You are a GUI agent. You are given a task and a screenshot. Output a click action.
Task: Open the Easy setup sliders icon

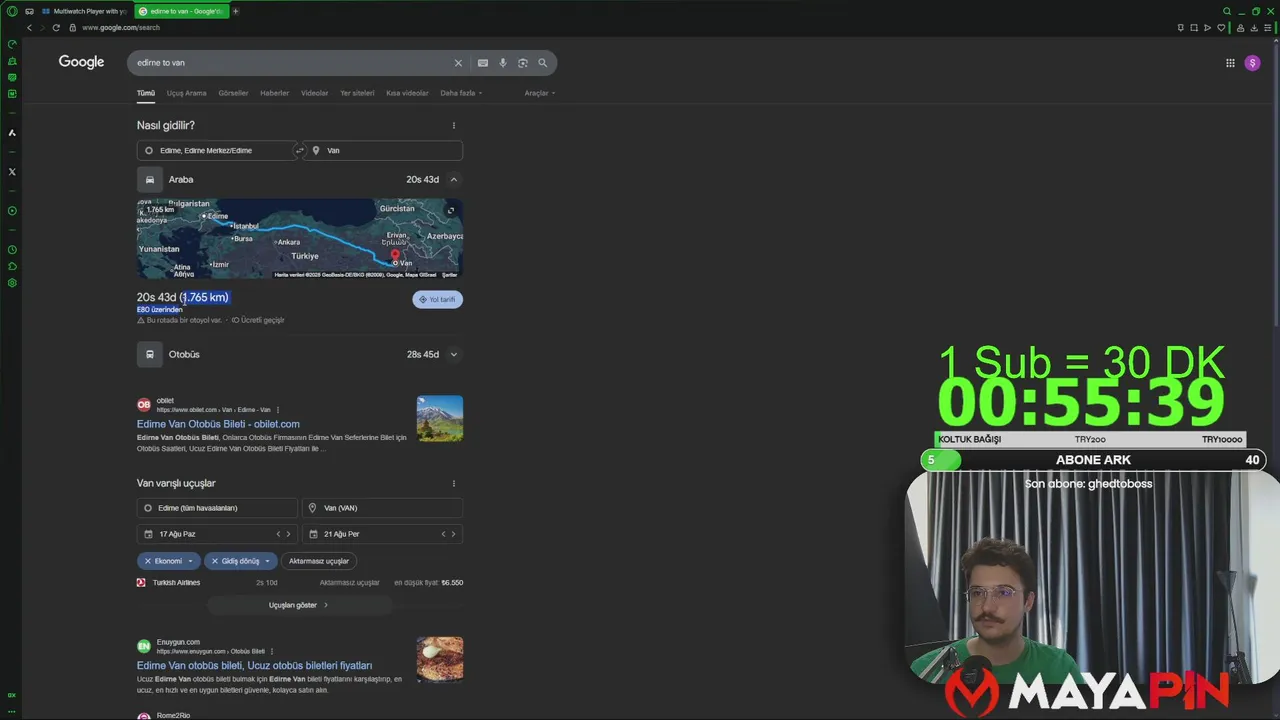point(1268,27)
